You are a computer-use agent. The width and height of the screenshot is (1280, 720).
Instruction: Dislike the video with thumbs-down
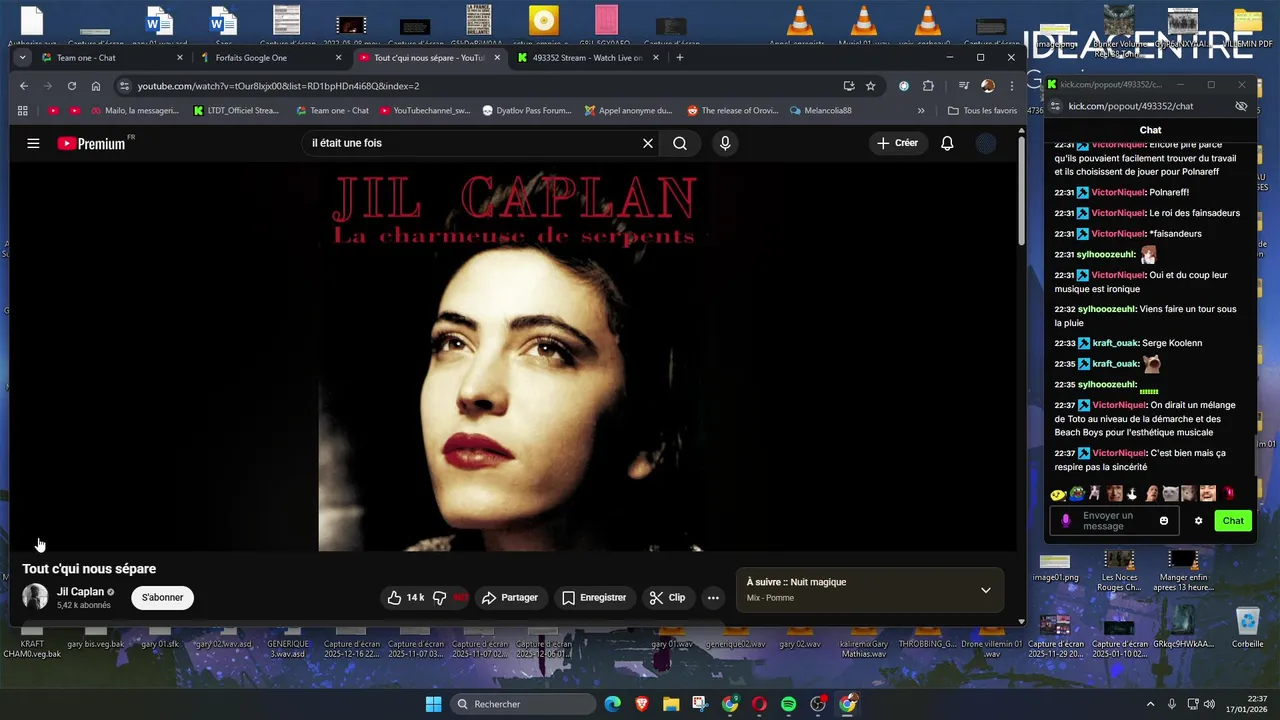click(x=449, y=597)
